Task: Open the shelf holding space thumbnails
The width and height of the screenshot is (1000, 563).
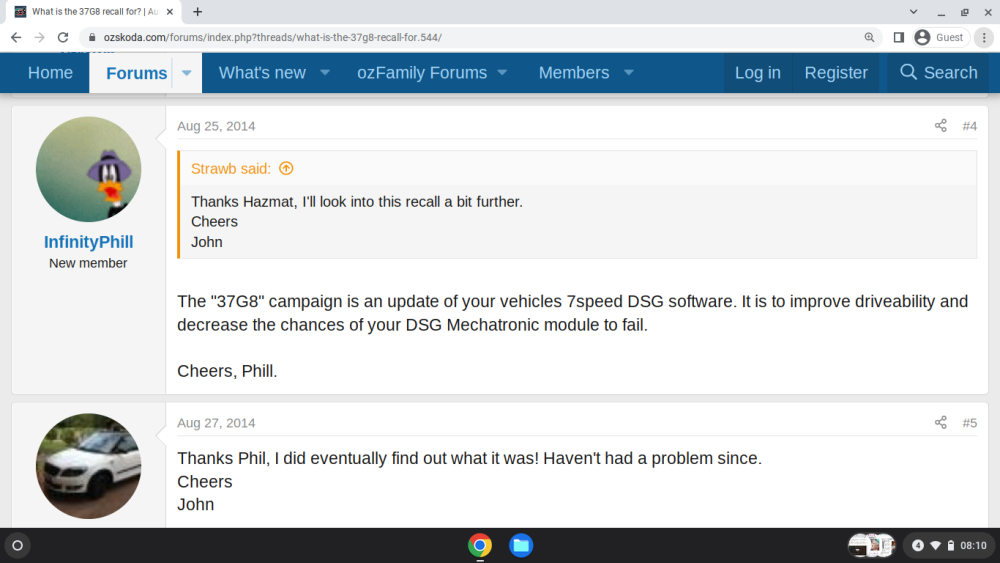Action: pyautogui.click(x=871, y=545)
